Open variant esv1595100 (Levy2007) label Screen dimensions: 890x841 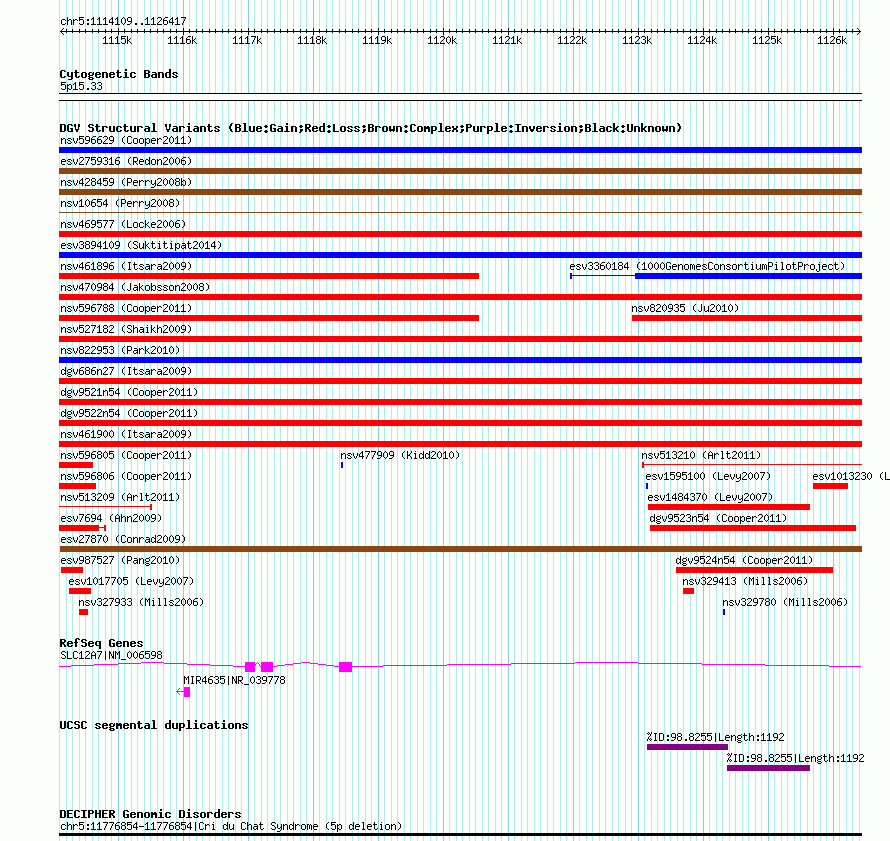pyautogui.click(x=708, y=476)
